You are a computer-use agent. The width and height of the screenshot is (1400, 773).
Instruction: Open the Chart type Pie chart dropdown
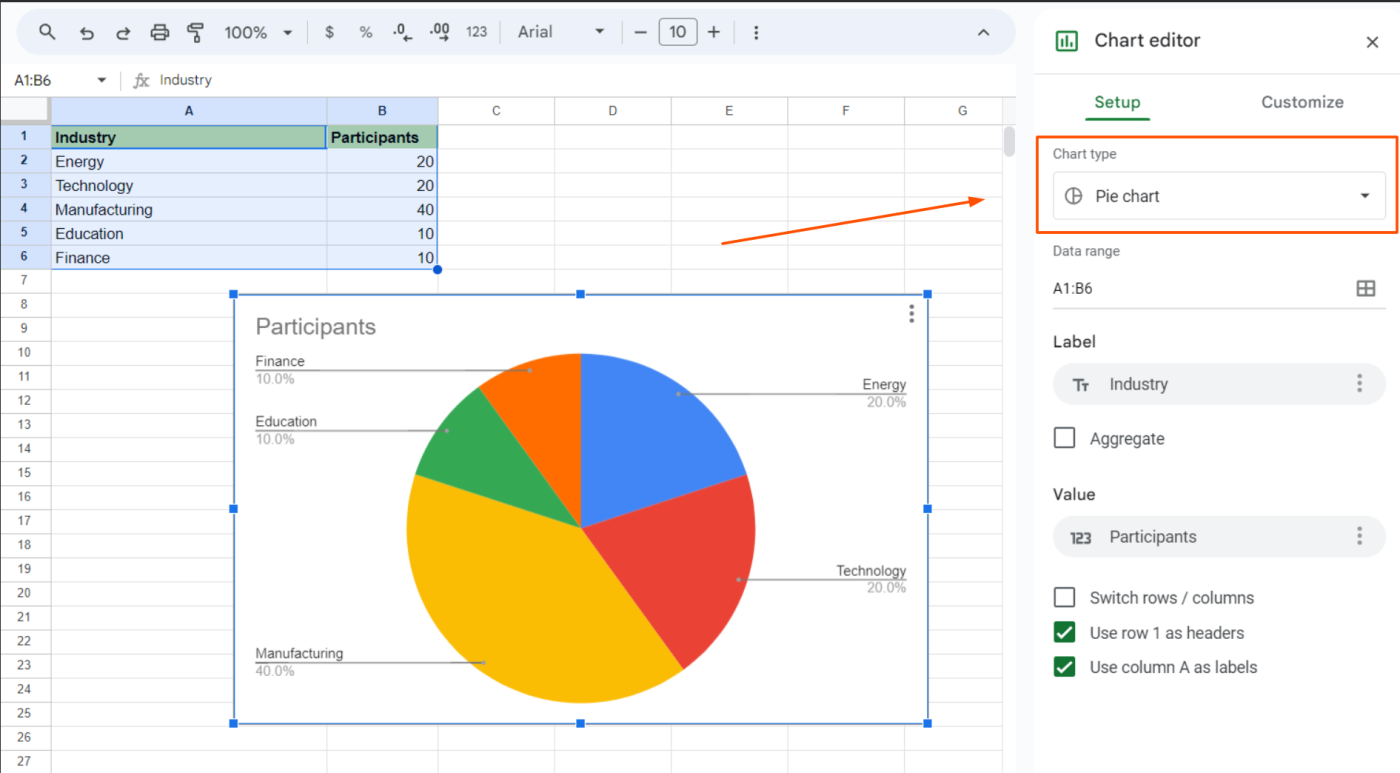1219,196
